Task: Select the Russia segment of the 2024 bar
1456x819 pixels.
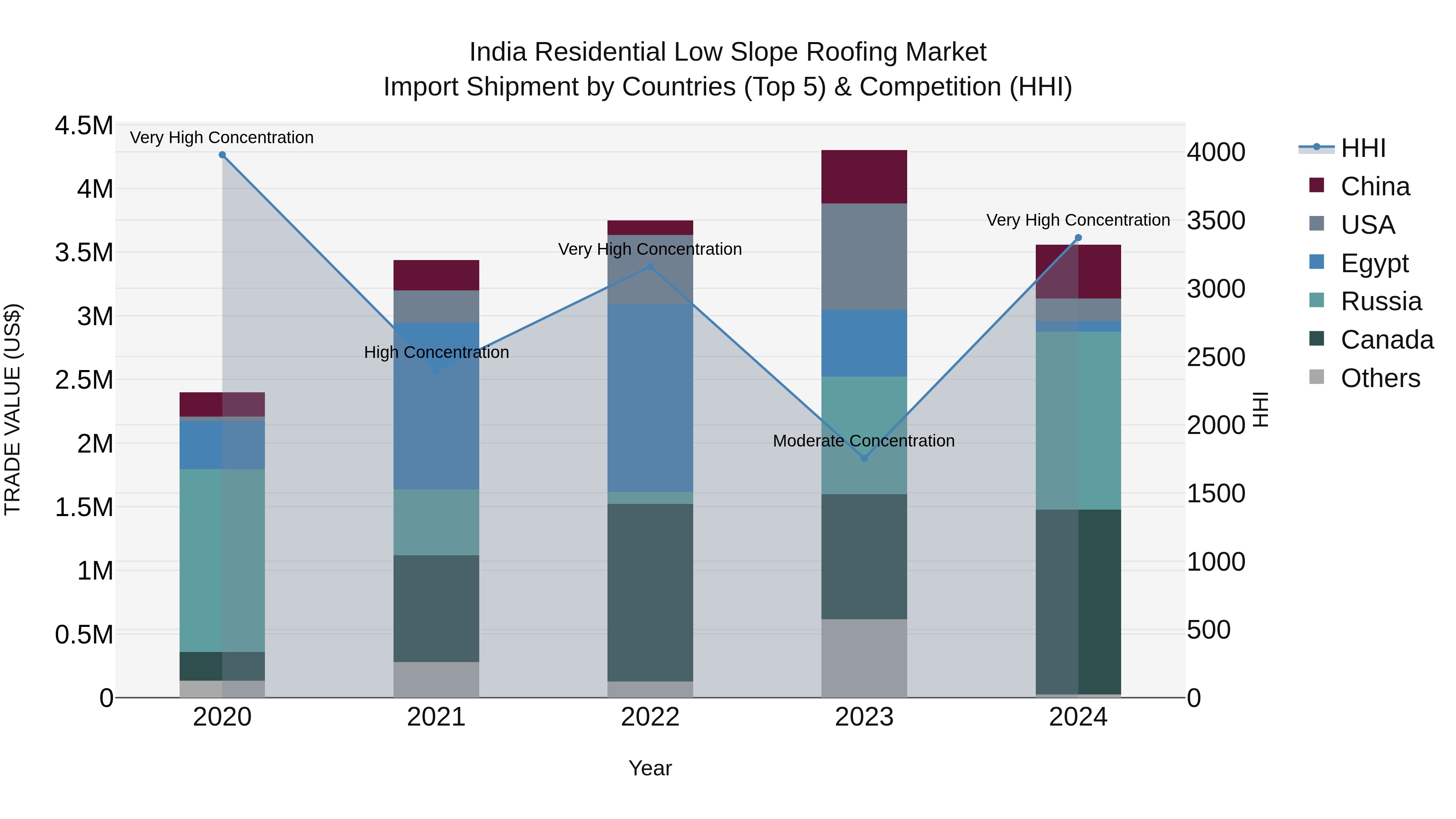Action: point(1078,421)
